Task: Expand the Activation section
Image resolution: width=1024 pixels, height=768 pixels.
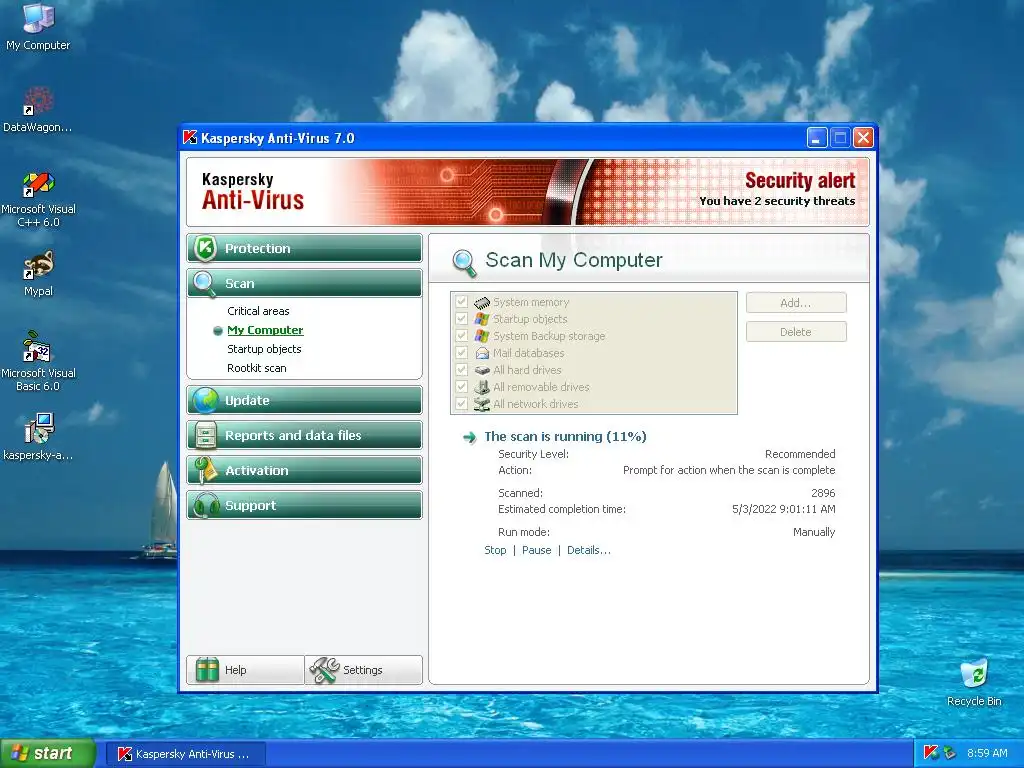Action: [x=304, y=470]
